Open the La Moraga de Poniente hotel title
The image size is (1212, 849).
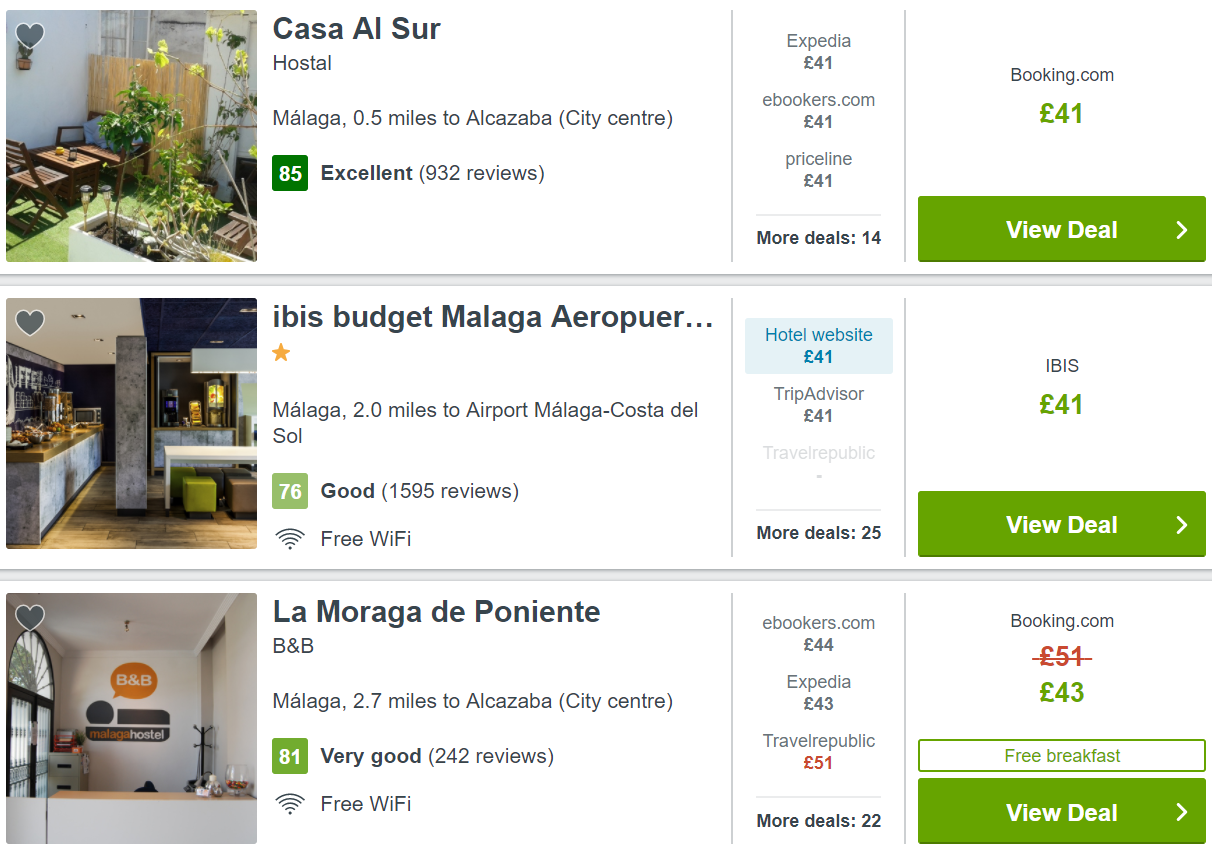coord(436,612)
